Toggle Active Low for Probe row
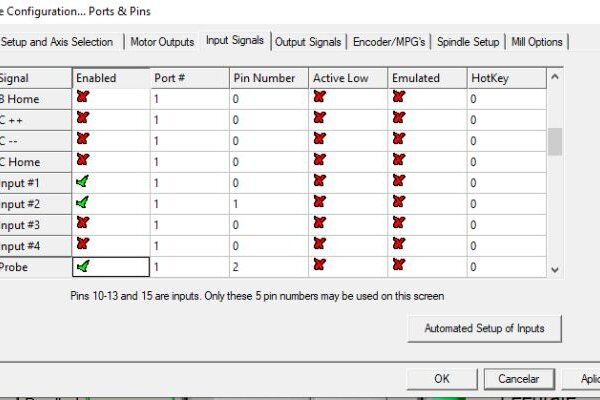 point(320,266)
